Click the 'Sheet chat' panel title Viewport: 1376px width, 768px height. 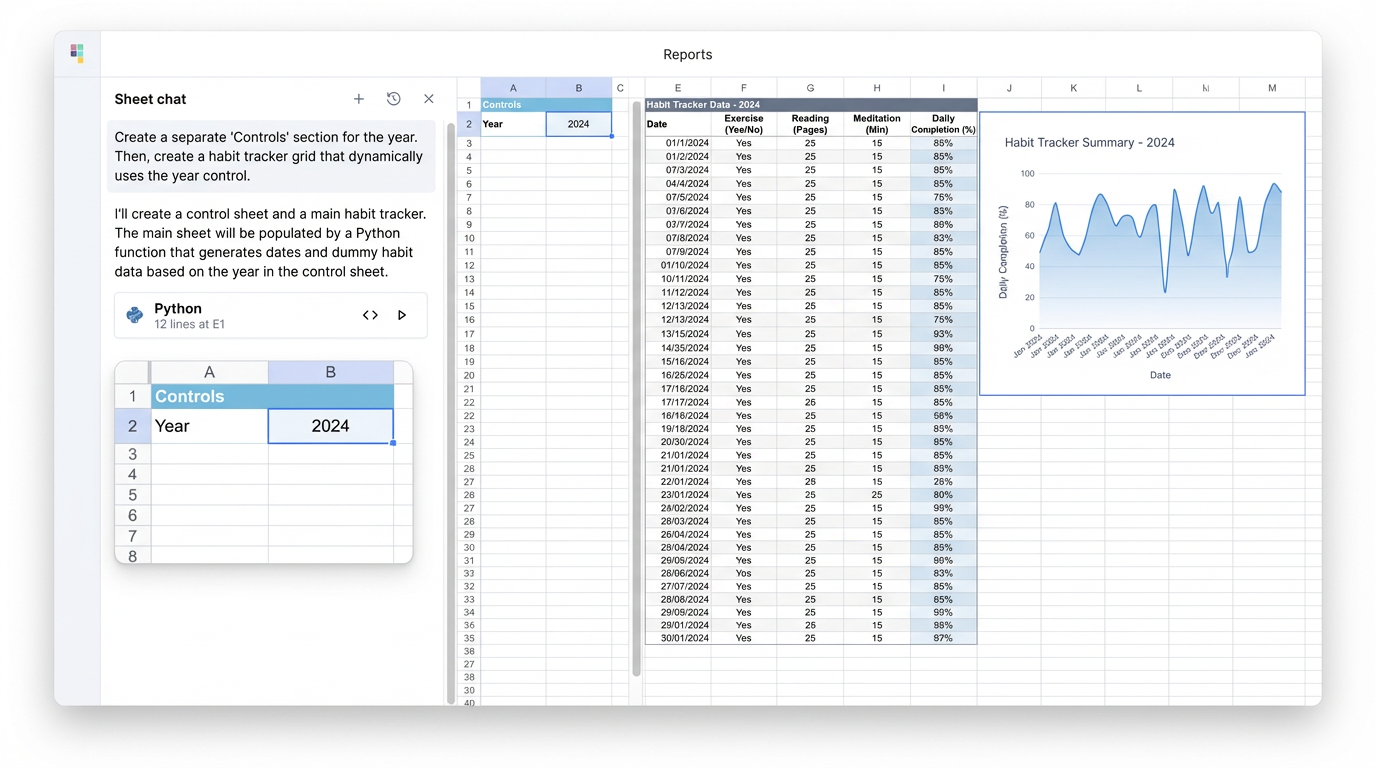(x=150, y=99)
